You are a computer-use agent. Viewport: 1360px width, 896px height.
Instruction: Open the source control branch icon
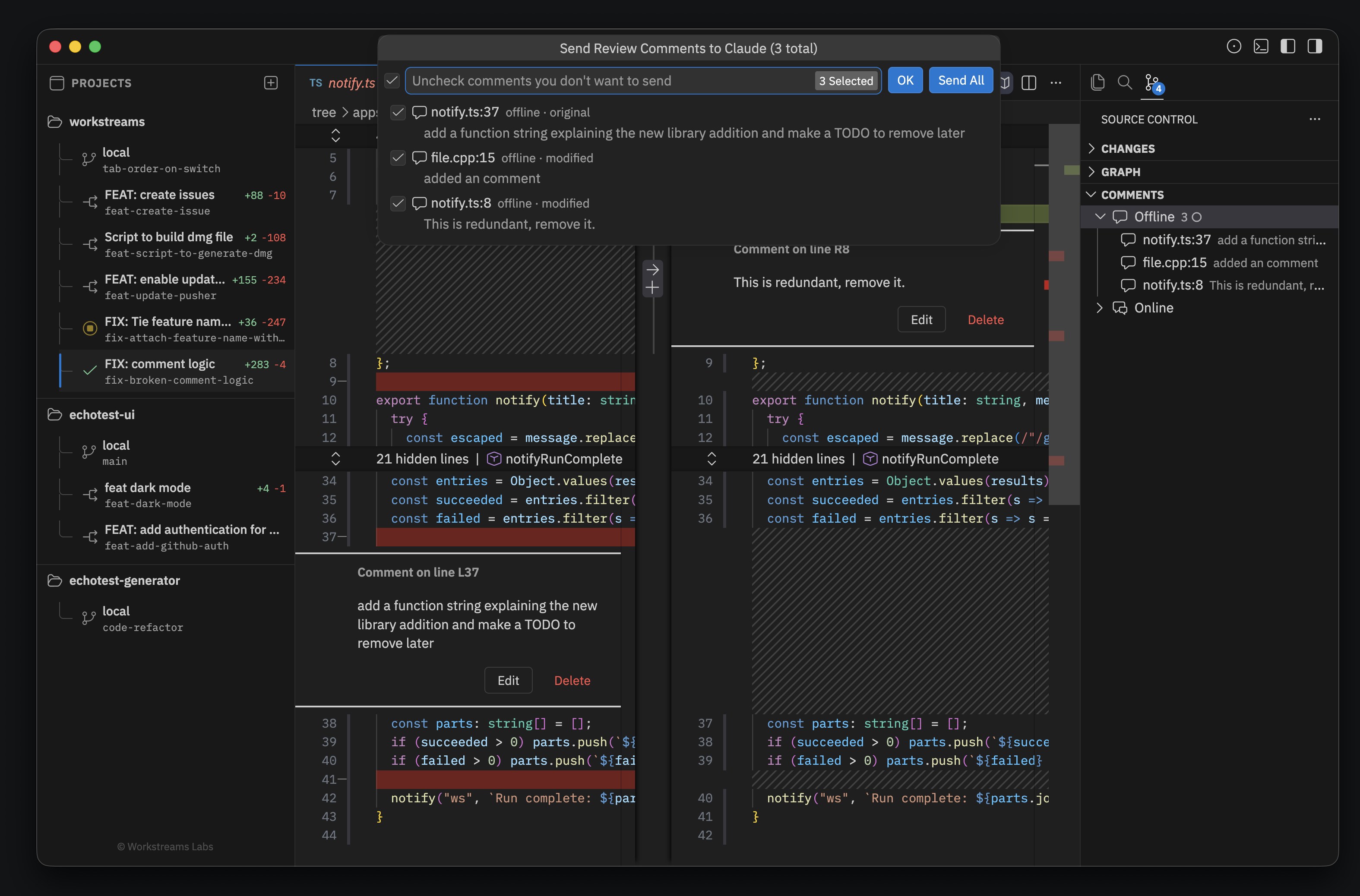click(x=1152, y=83)
